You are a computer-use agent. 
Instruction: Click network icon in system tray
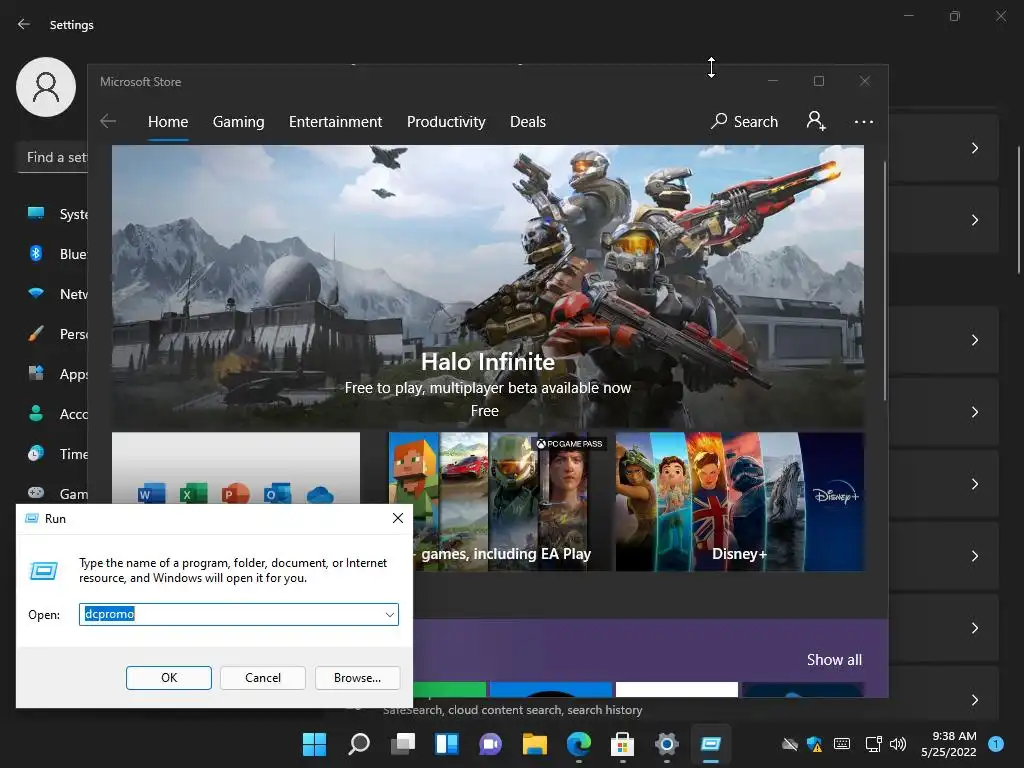(x=873, y=744)
